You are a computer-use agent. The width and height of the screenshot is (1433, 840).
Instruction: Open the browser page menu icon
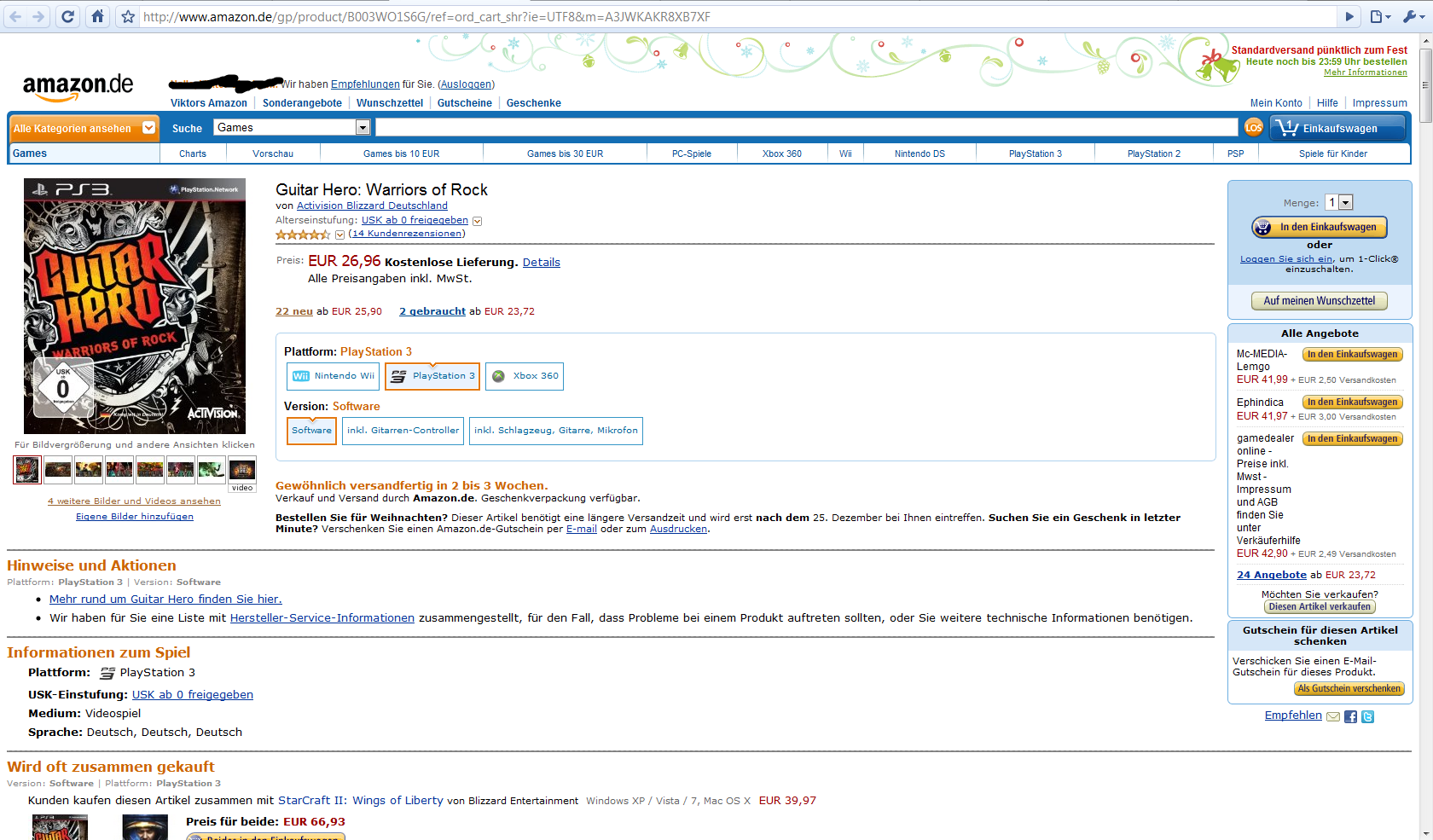tap(1379, 16)
